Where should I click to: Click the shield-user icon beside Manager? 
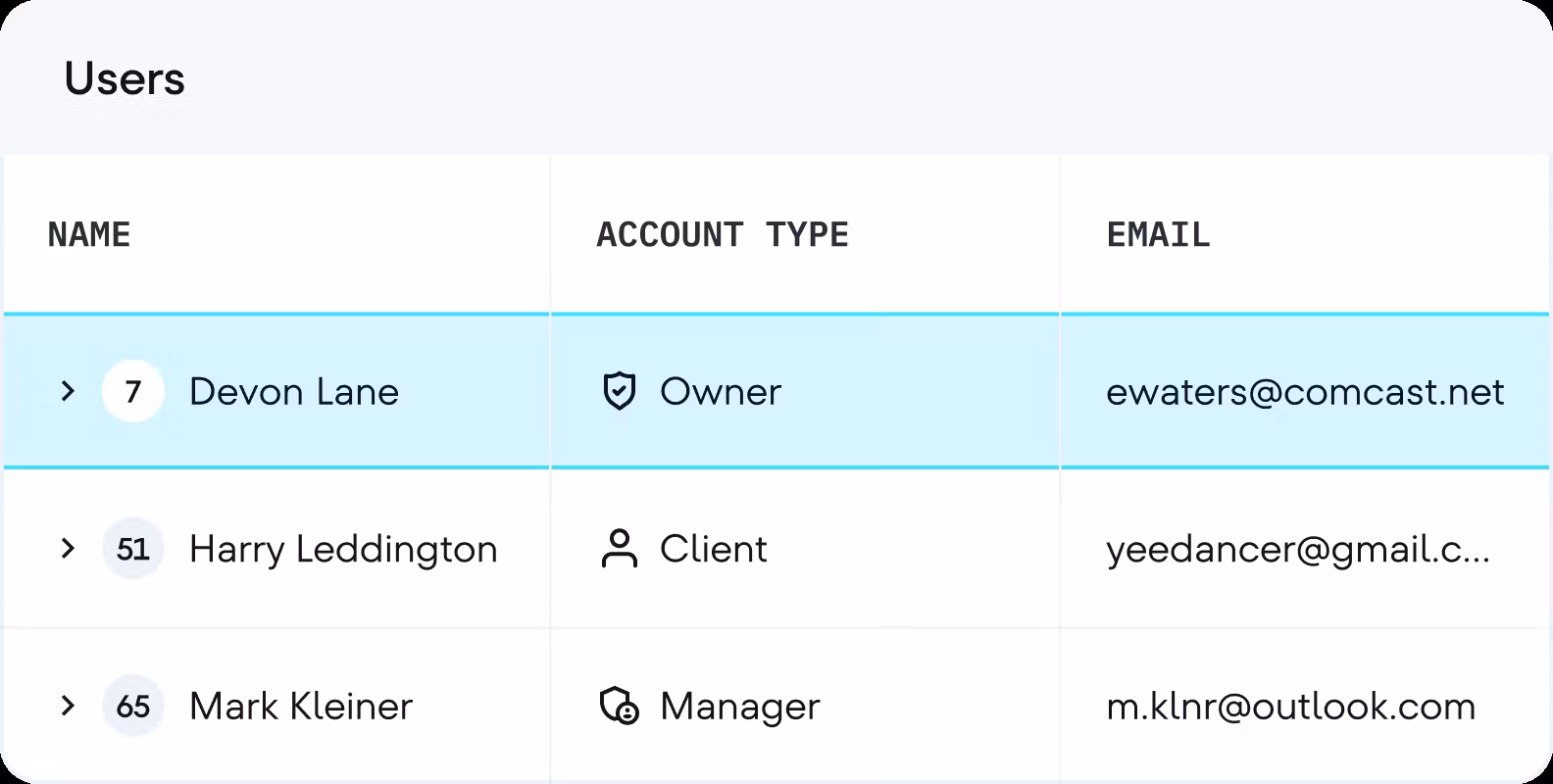(x=619, y=706)
